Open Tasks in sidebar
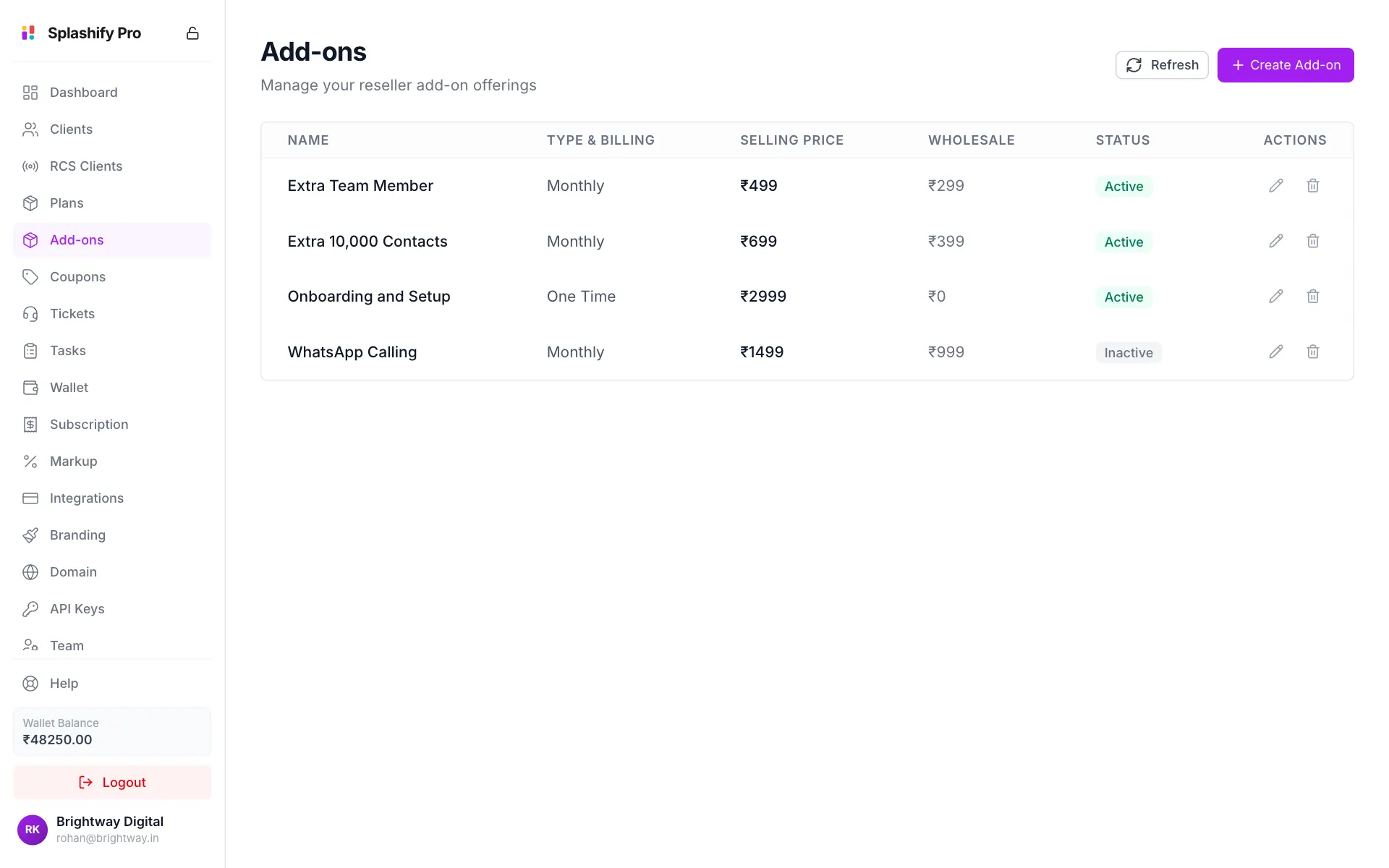The width and height of the screenshot is (1389, 868). [112, 351]
